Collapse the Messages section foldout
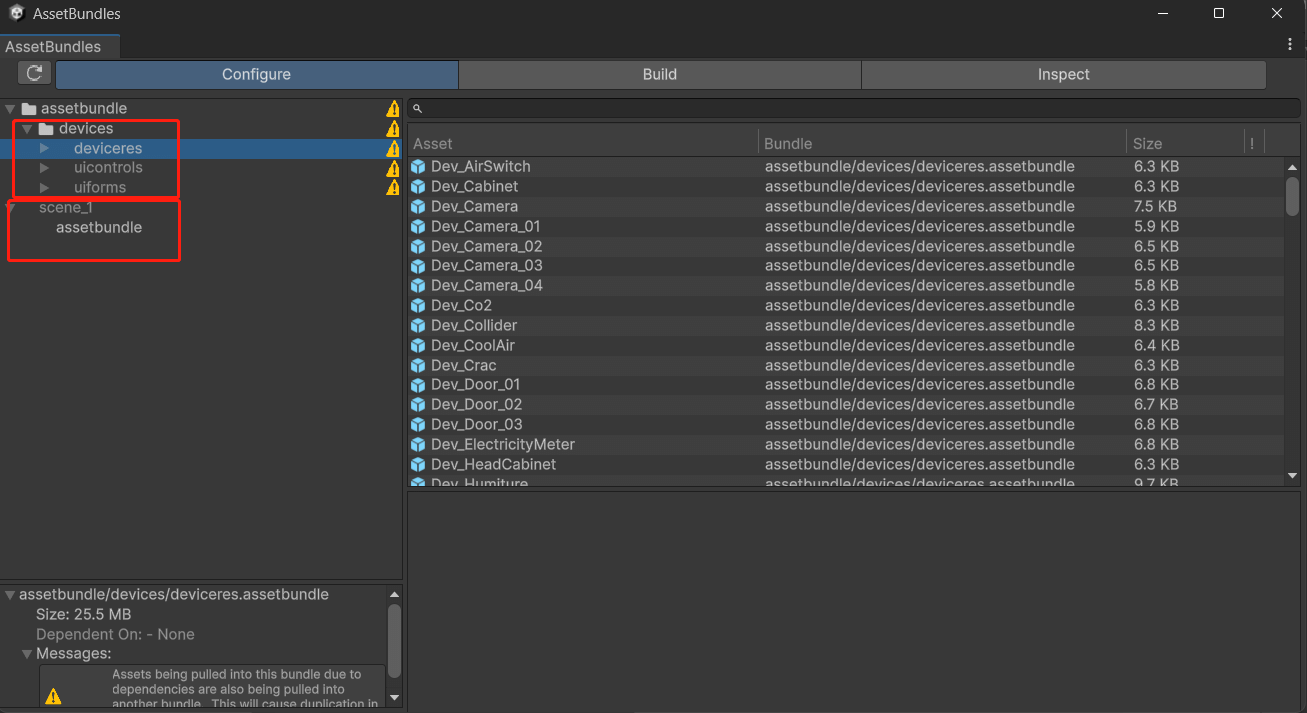 [27, 654]
